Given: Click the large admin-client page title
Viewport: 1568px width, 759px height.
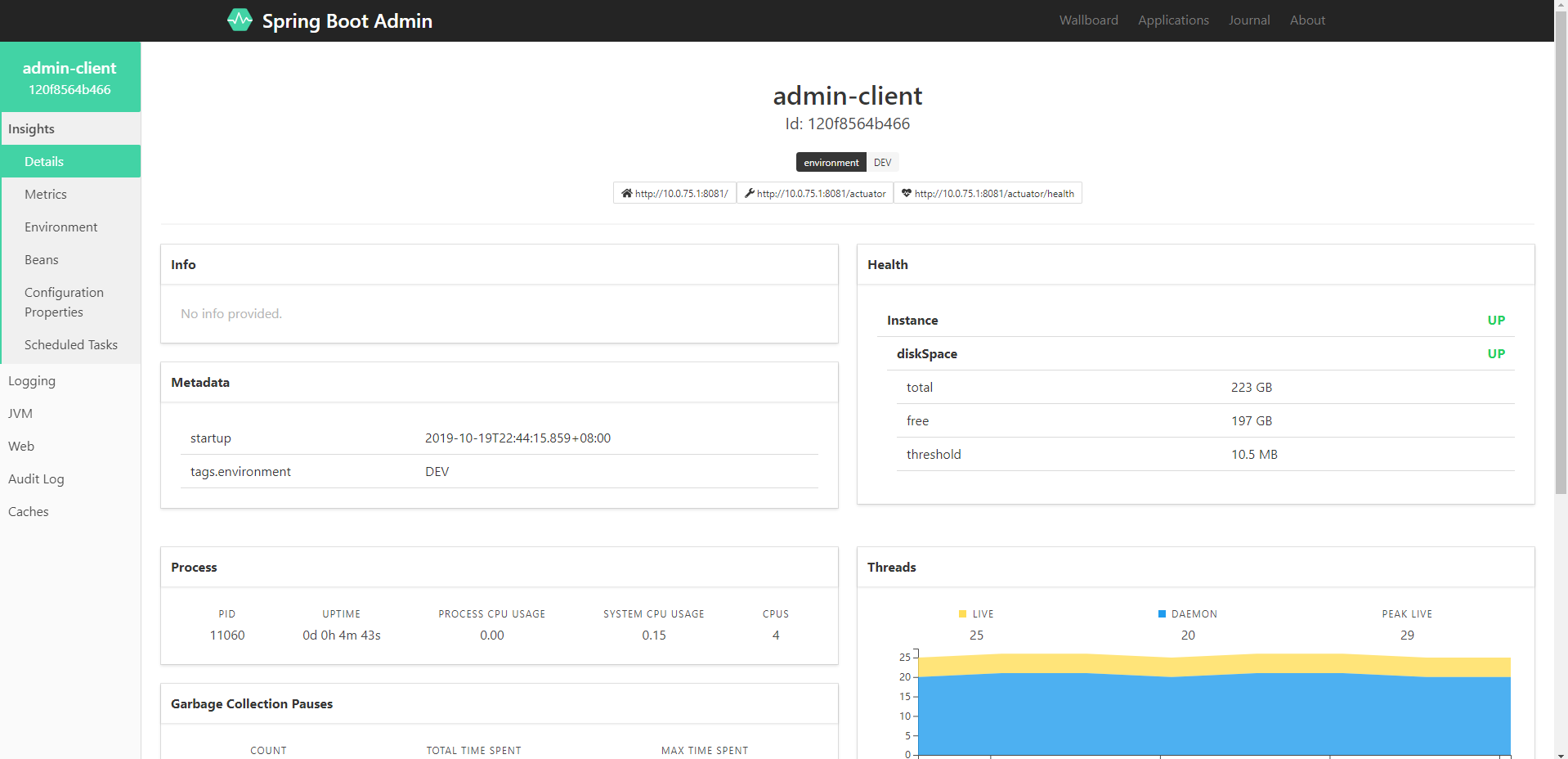Looking at the screenshot, I should tap(848, 96).
